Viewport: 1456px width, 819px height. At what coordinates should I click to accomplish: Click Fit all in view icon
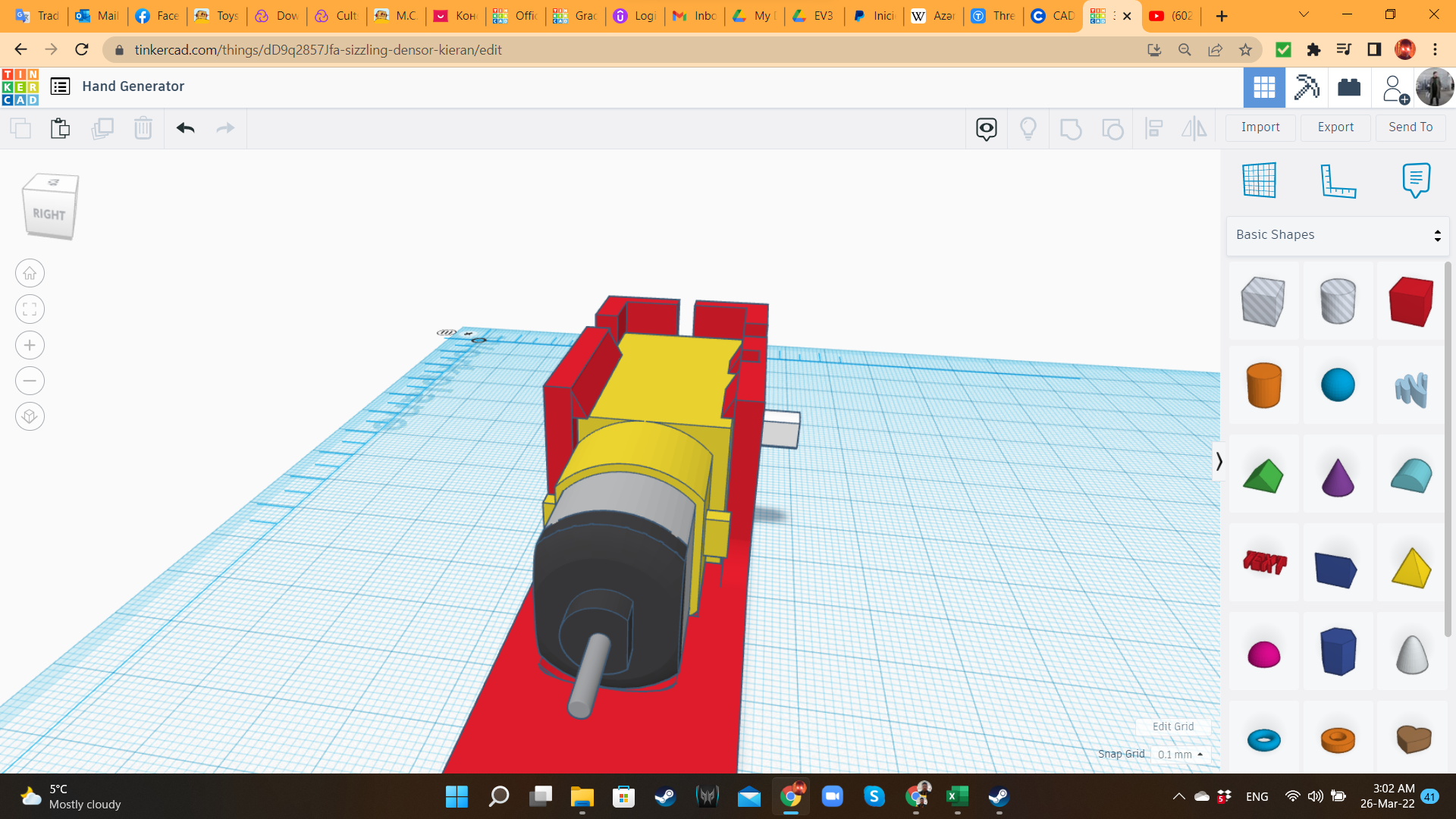tap(30, 309)
